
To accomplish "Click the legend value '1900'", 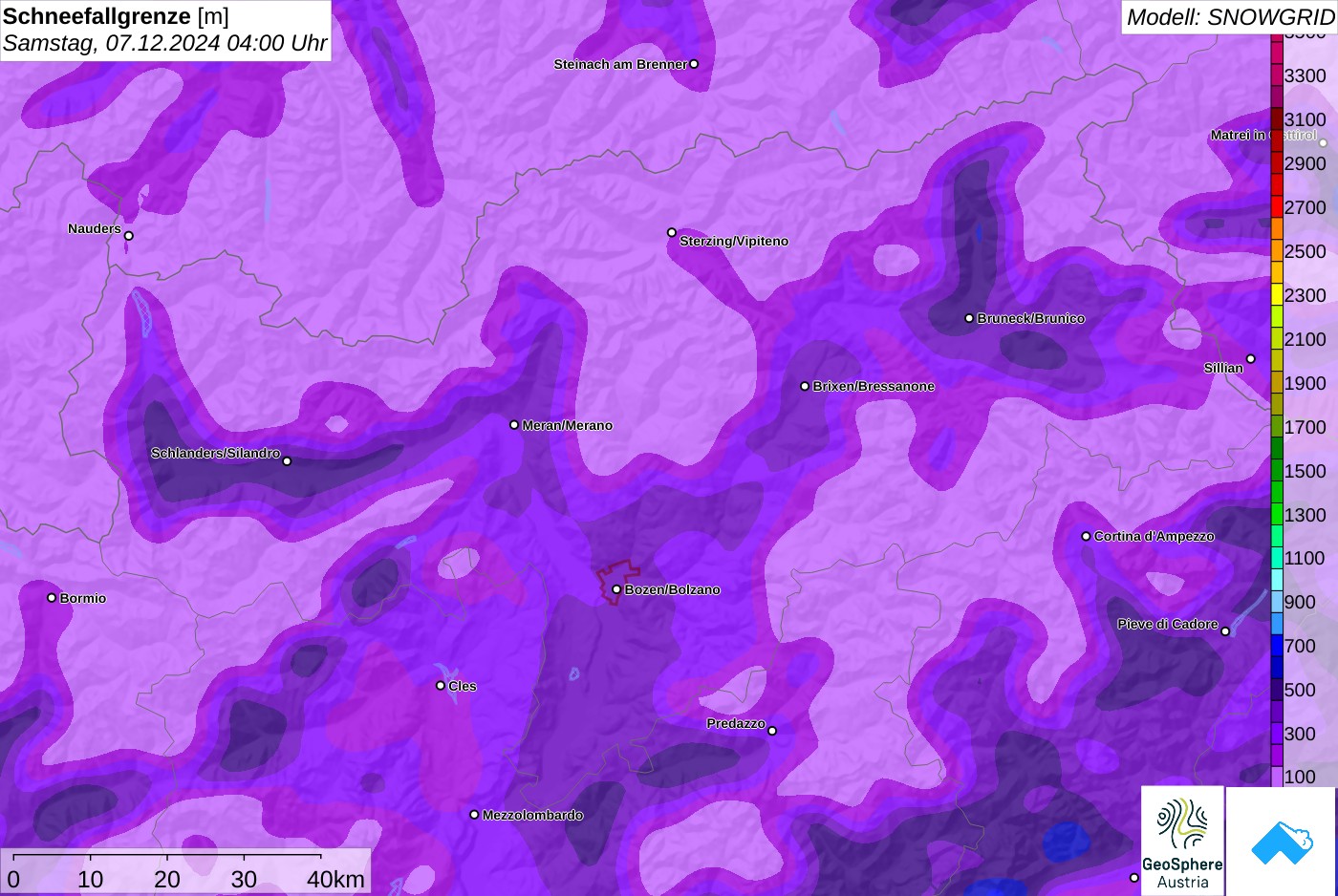I will [1305, 383].
